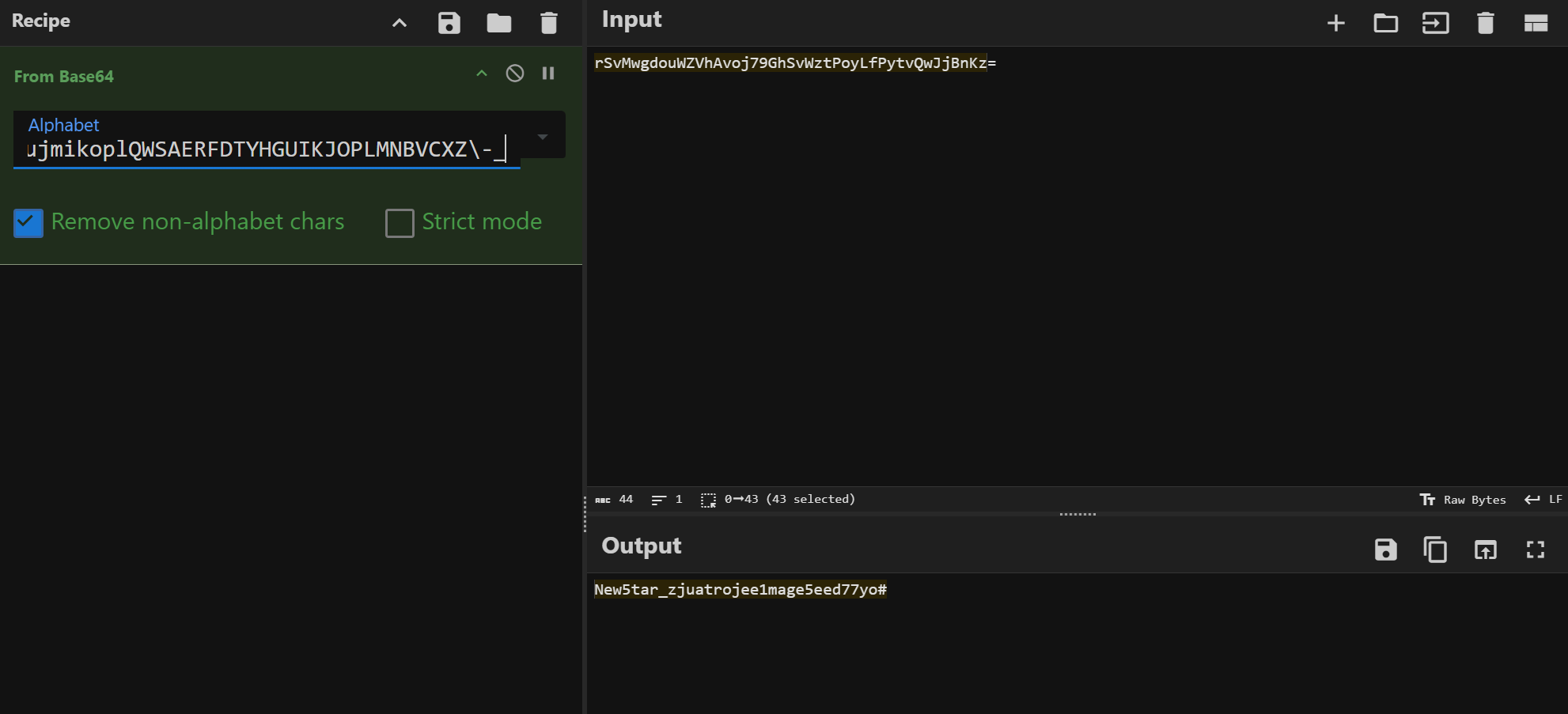Open file as input
This screenshot has width=1568, height=714.
[x=1435, y=23]
